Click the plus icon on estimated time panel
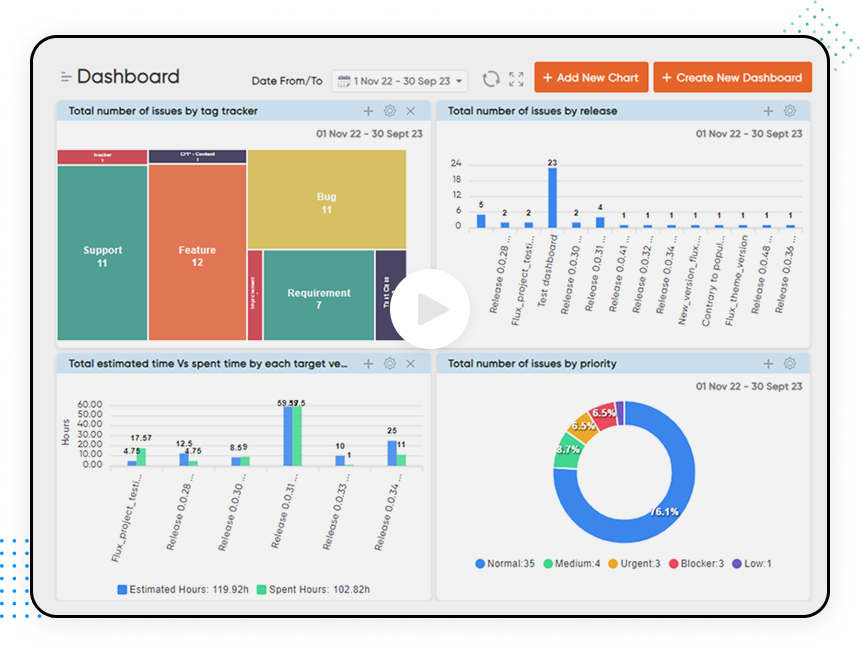Viewport: 861px width, 652px height. click(x=368, y=364)
